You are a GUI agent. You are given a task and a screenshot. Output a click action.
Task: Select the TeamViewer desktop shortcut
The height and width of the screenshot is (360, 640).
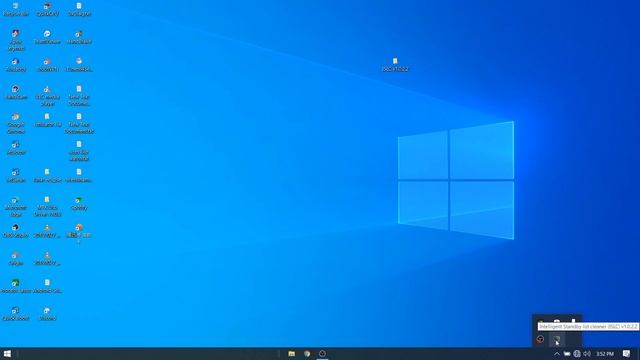click(47, 37)
